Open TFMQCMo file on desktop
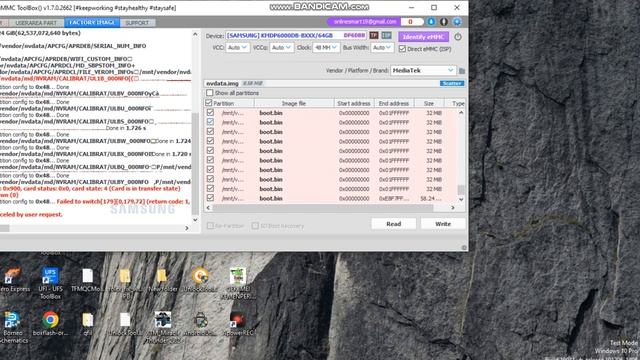 [88, 280]
